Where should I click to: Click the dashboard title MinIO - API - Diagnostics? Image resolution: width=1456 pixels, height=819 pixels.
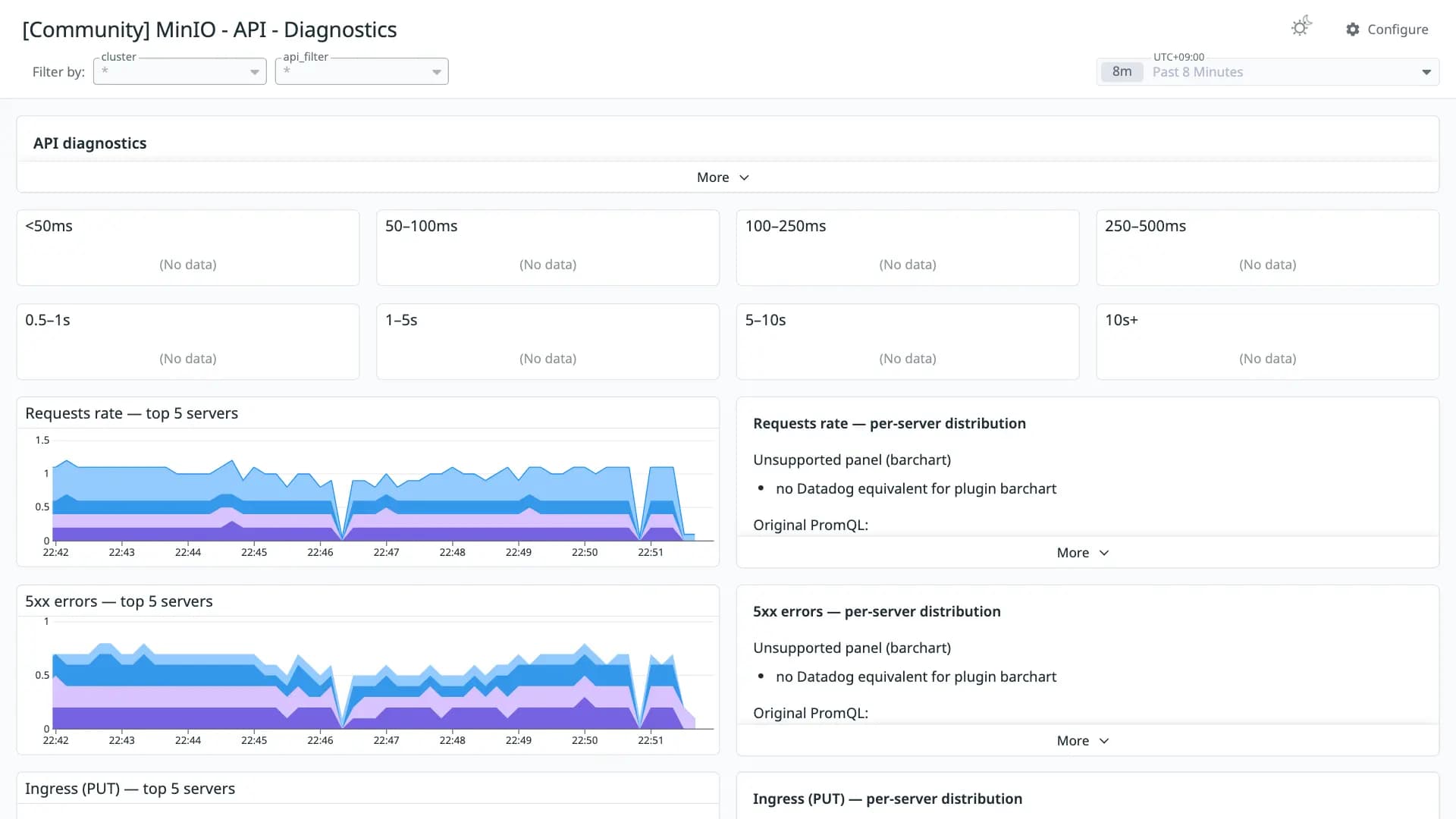(x=209, y=30)
